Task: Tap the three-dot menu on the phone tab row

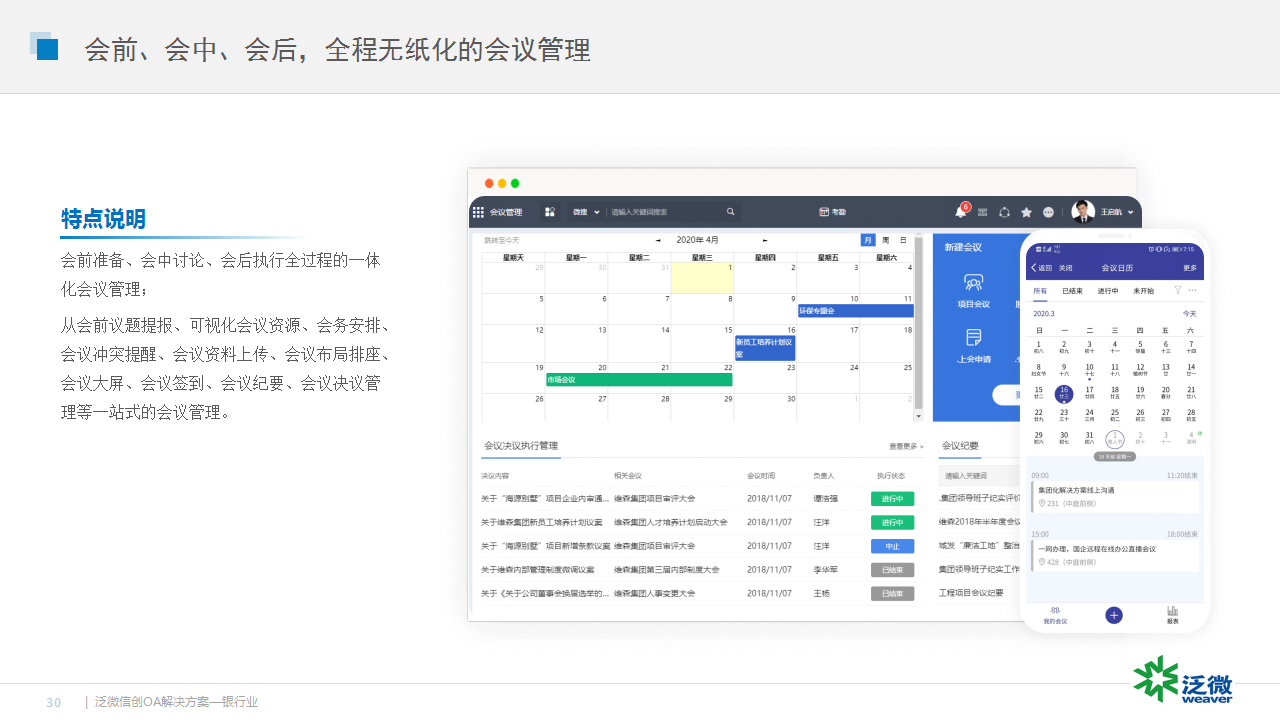Action: point(1192,290)
